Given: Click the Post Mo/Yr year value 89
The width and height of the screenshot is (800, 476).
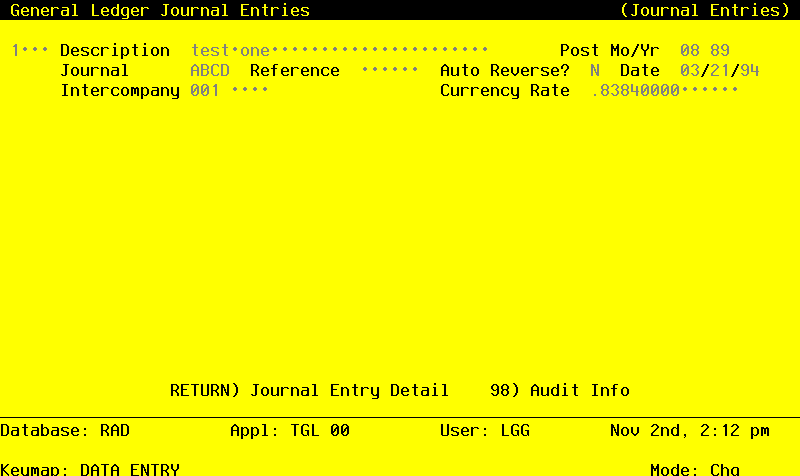Looking at the screenshot, I should pyautogui.click(x=720, y=51).
